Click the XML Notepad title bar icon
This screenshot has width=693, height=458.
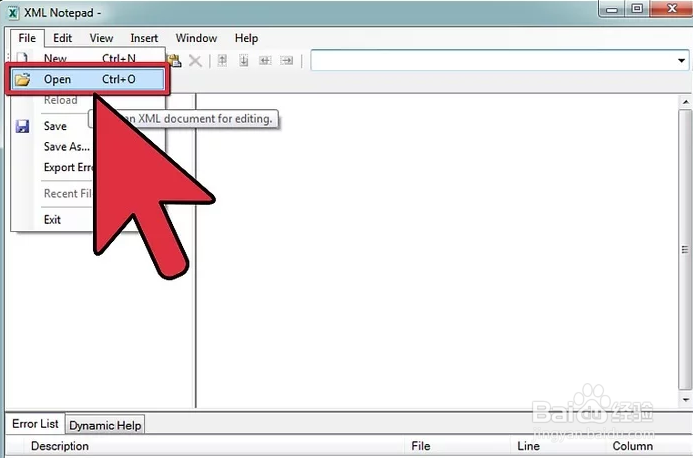pos(13,13)
